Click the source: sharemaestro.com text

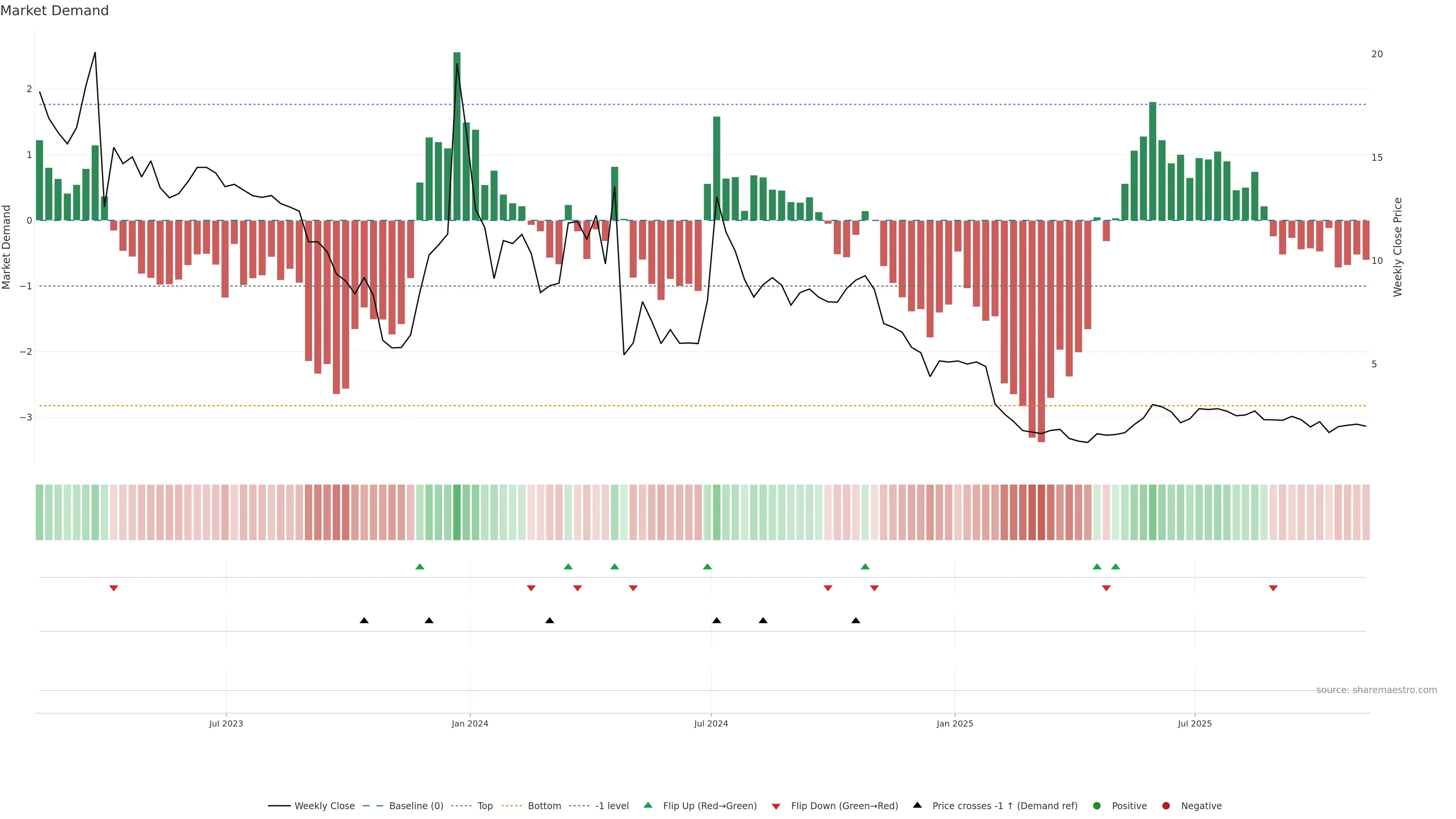coord(1376,690)
